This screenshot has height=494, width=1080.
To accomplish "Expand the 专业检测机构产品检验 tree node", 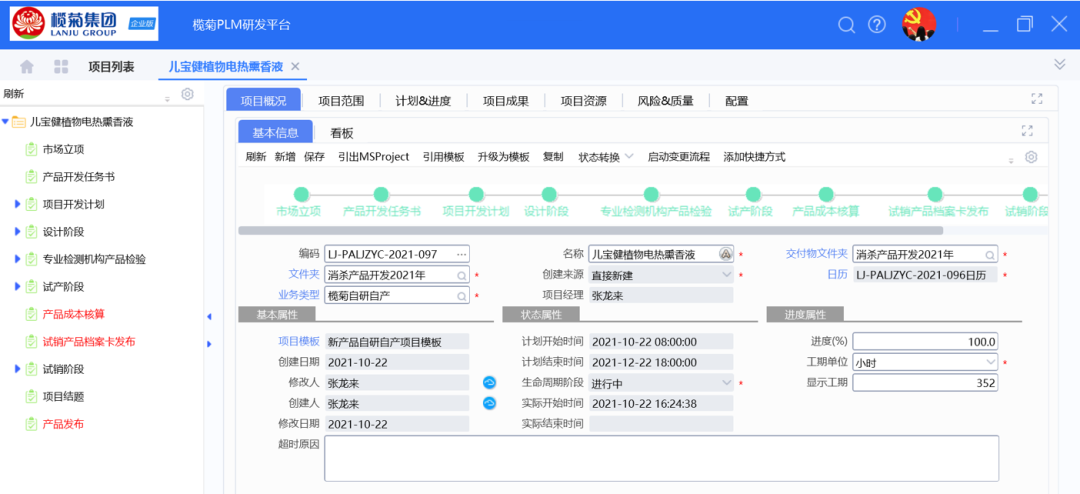I will click(18, 259).
